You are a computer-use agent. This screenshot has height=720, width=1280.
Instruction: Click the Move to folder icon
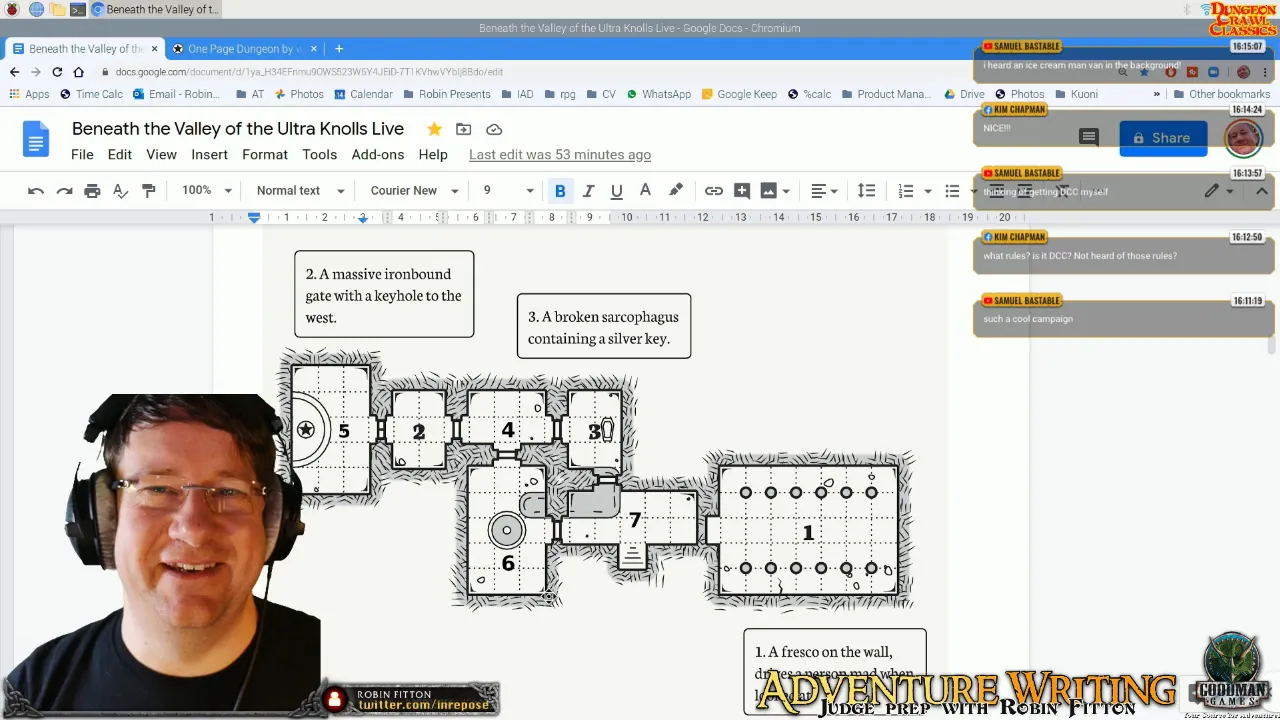tap(464, 129)
